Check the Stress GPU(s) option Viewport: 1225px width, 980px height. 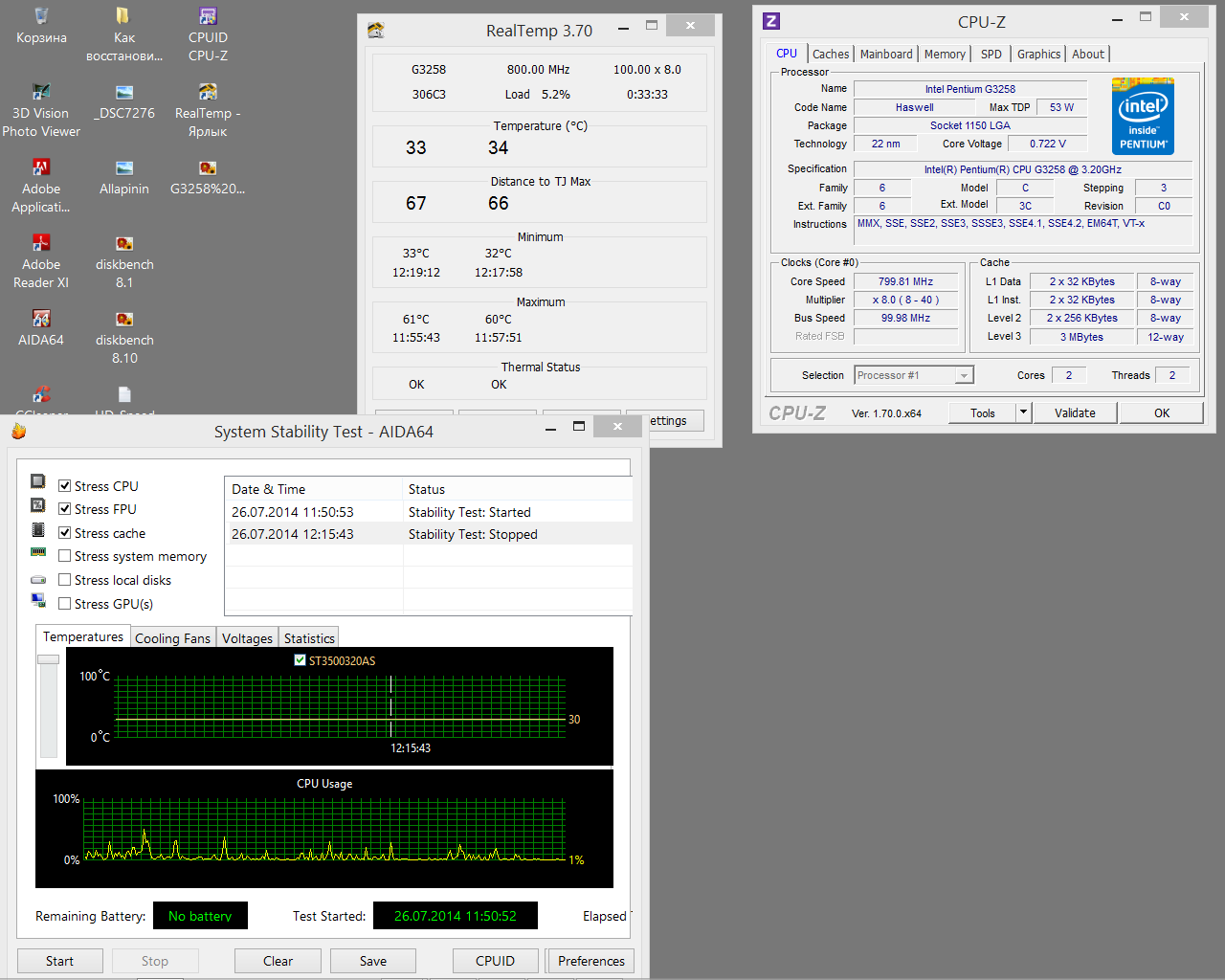[65, 604]
